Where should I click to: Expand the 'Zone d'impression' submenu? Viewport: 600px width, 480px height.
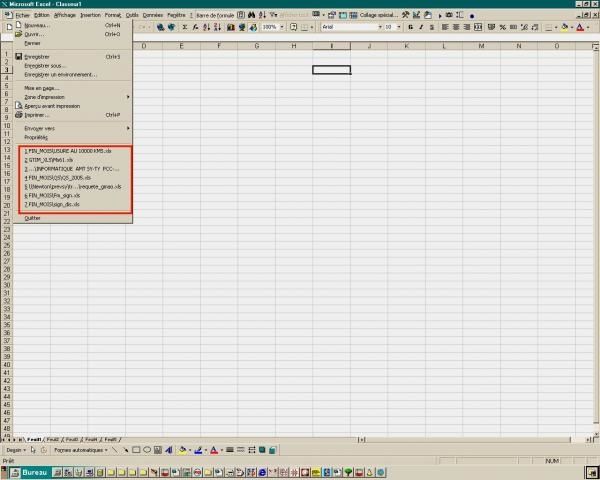pos(73,97)
